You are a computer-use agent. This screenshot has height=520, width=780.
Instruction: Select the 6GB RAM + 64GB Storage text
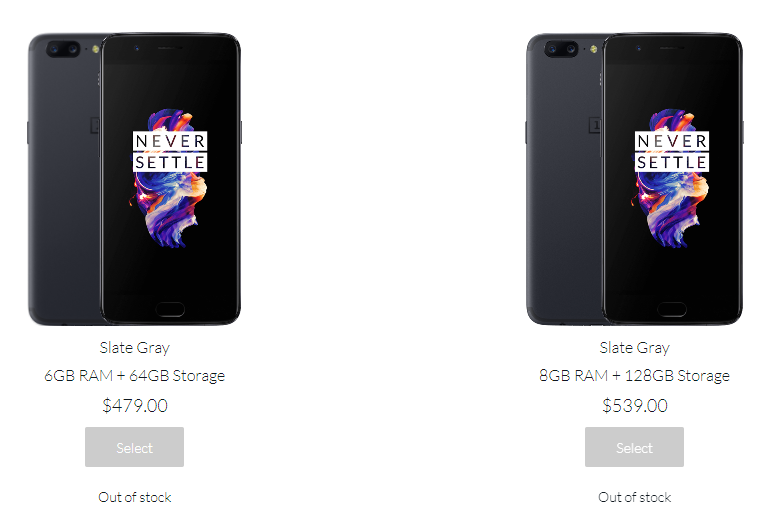pyautogui.click(x=134, y=376)
